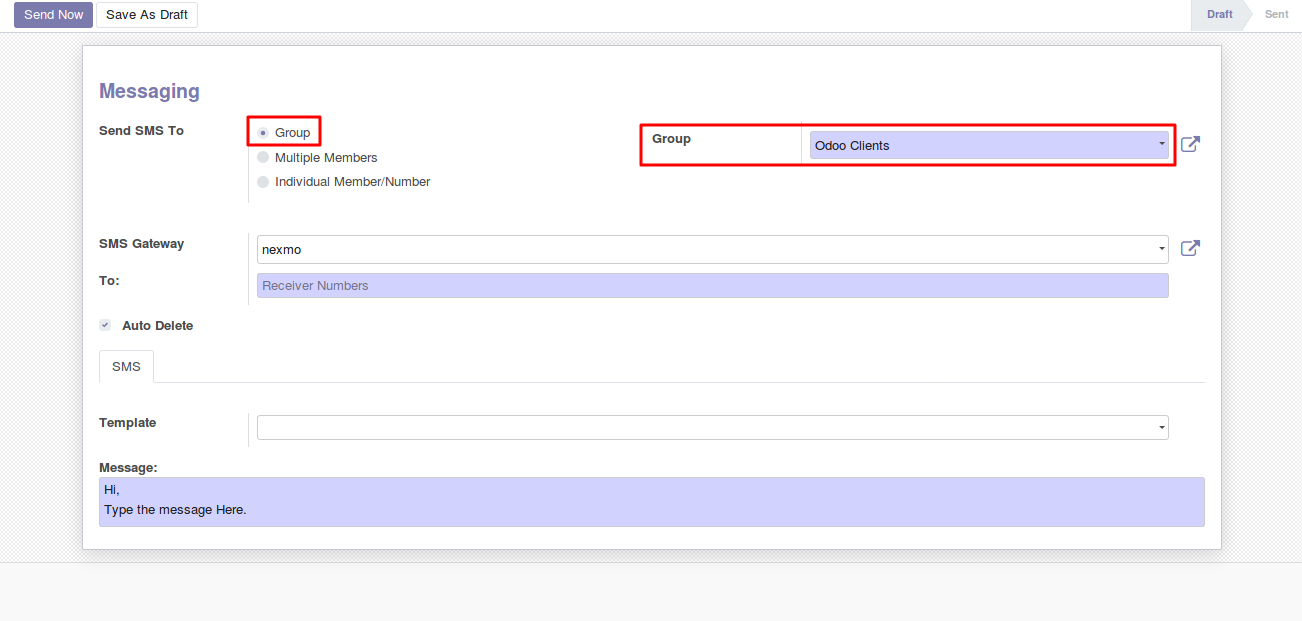Click the Auto Delete label text

coord(158,325)
